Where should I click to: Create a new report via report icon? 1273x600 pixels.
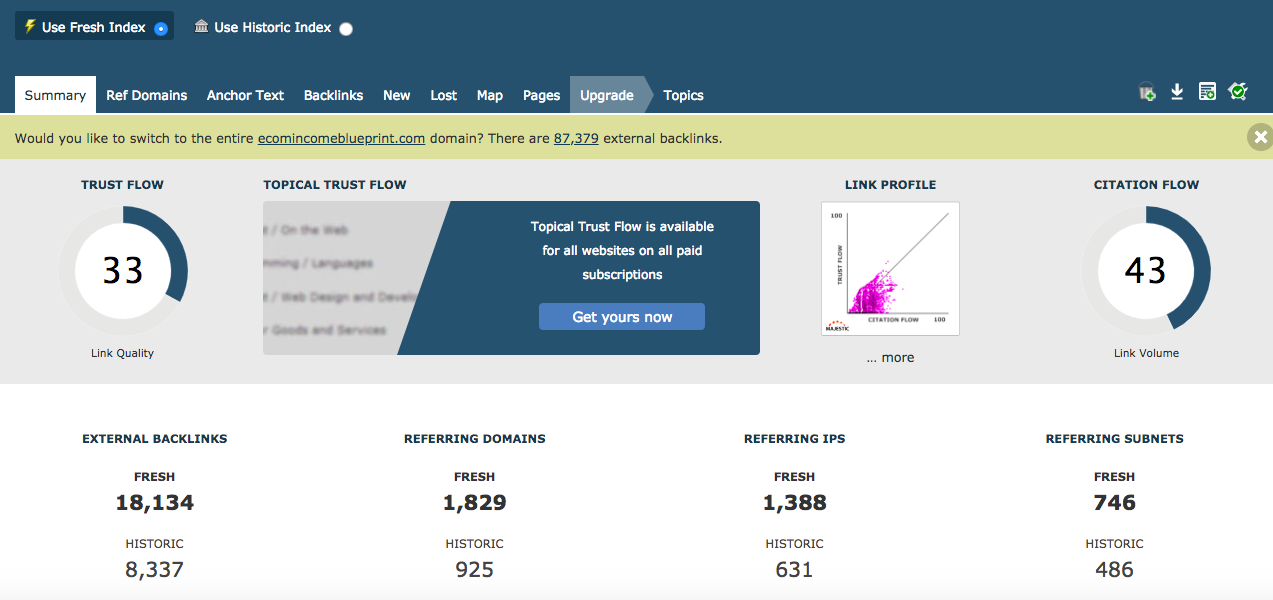1207,91
